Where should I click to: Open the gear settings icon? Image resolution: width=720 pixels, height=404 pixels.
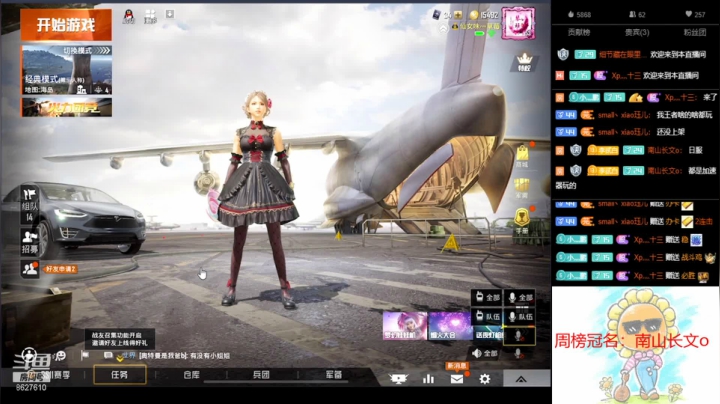click(484, 379)
